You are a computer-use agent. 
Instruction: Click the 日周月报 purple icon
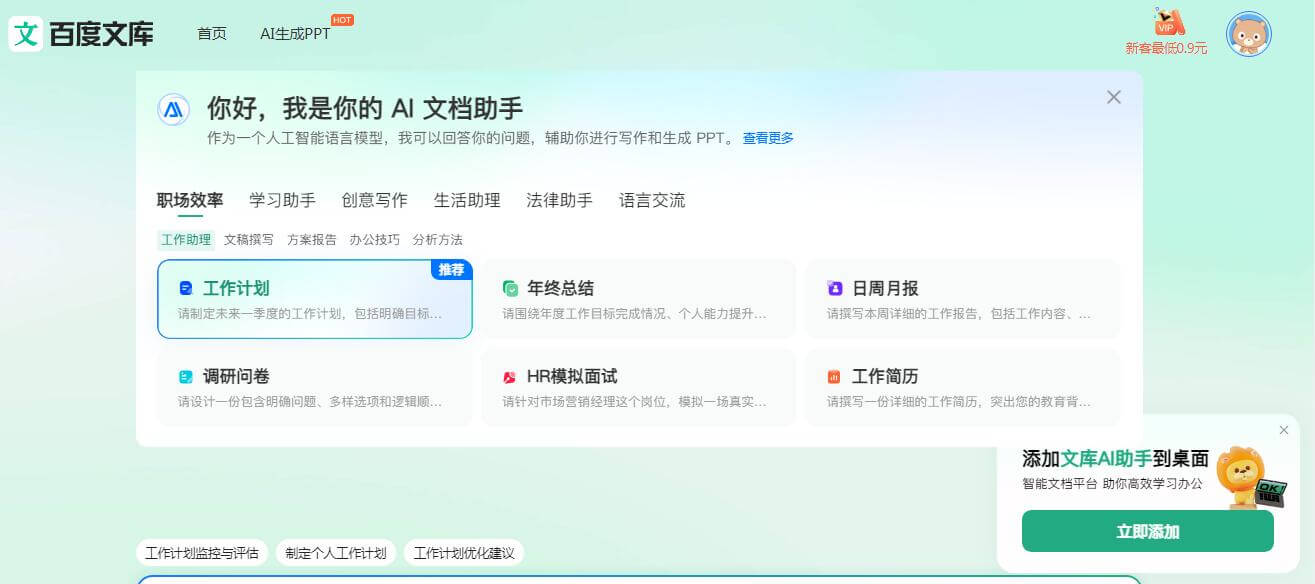(x=834, y=287)
